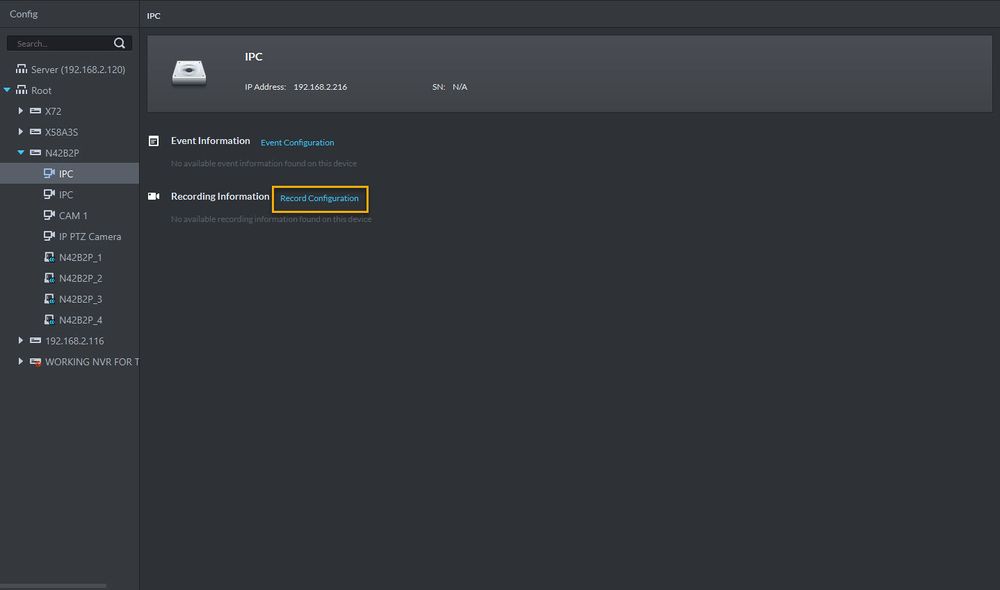Click the N42B2P recorder icon
Image resolution: width=1000 pixels, height=590 pixels.
[35, 152]
